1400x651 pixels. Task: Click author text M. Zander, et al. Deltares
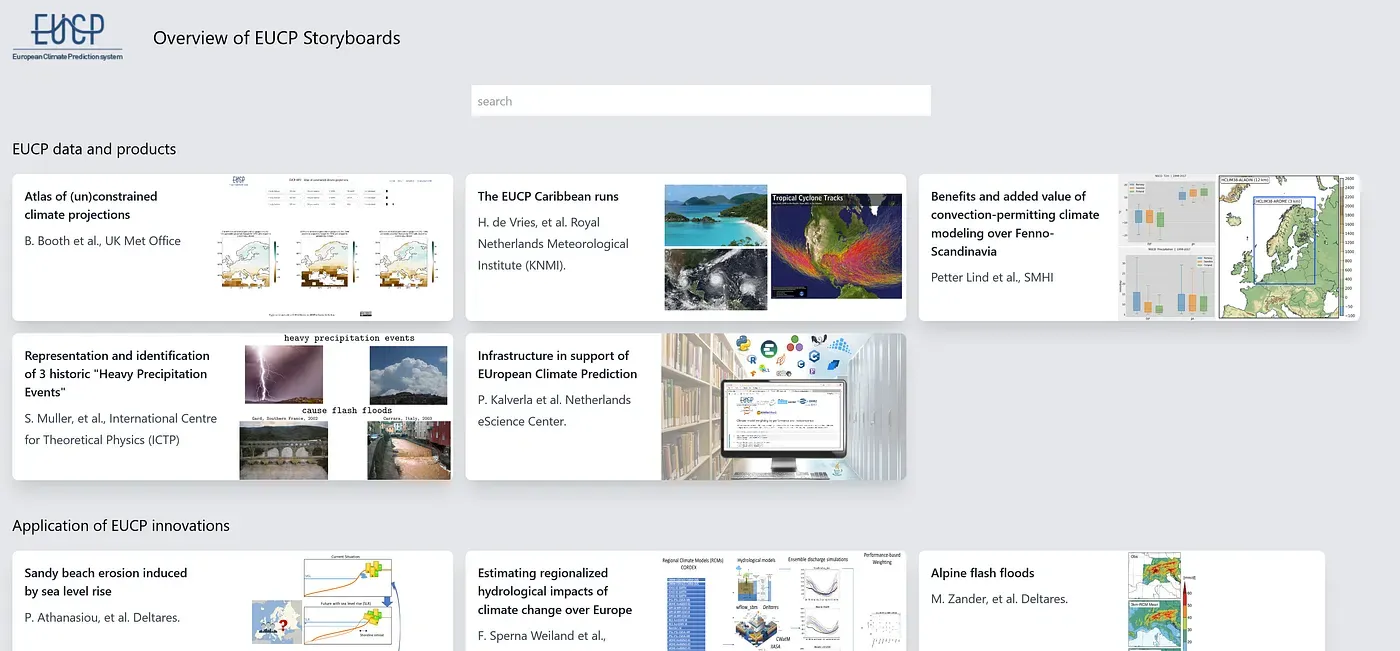pyautogui.click(x=999, y=599)
